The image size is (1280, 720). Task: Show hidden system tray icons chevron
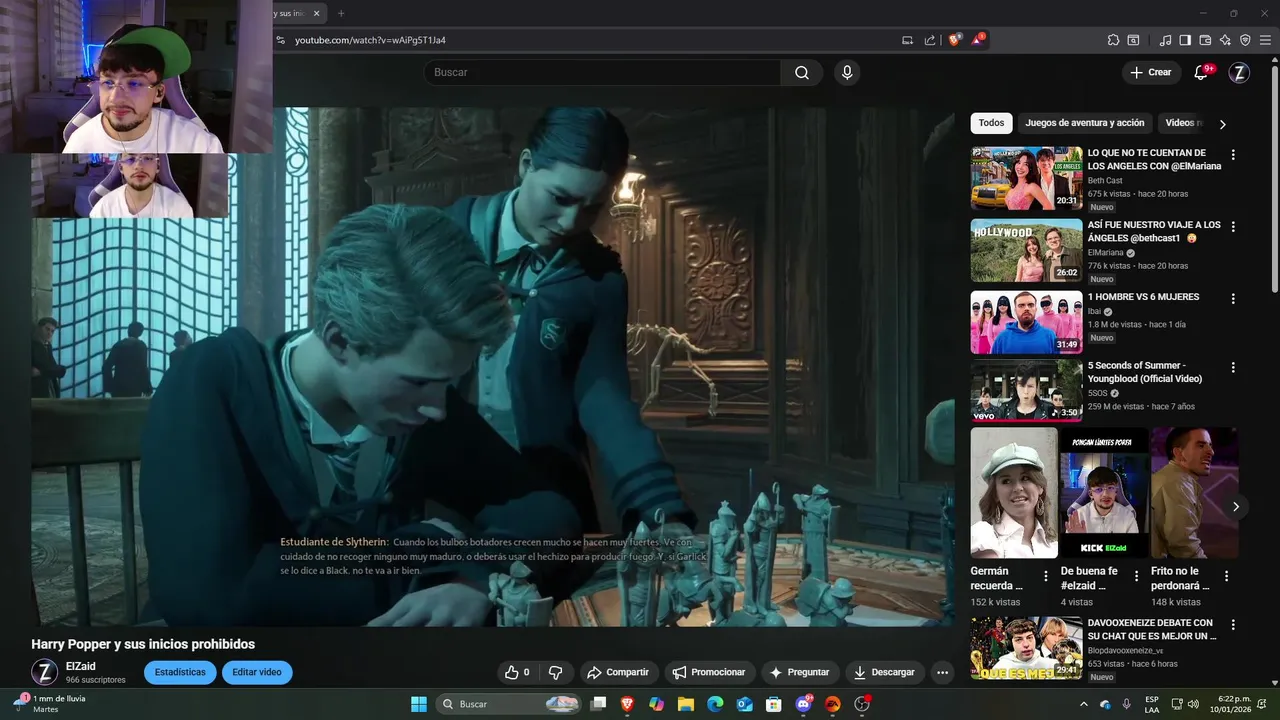(1084, 704)
